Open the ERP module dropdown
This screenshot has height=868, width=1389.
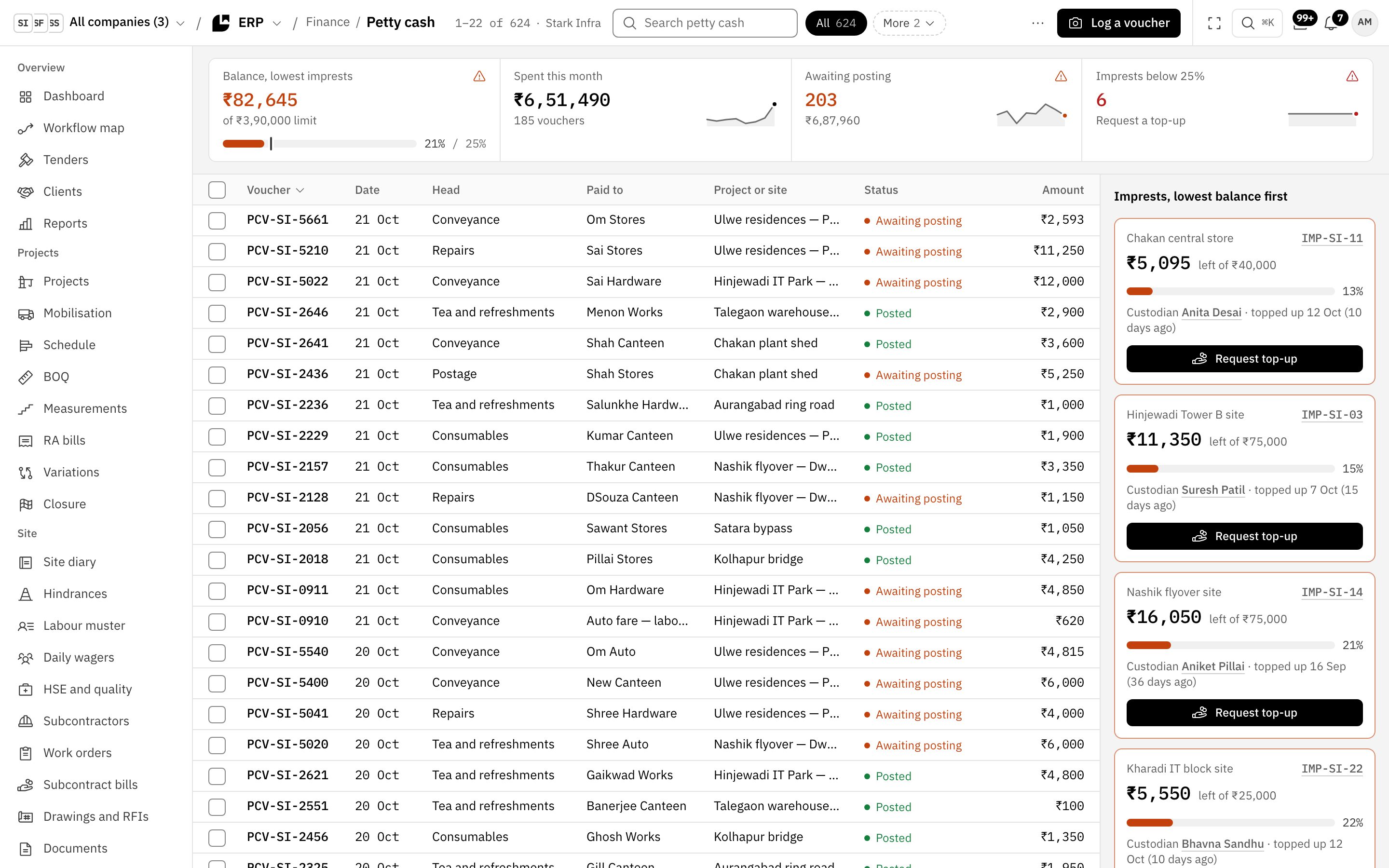pos(247,23)
